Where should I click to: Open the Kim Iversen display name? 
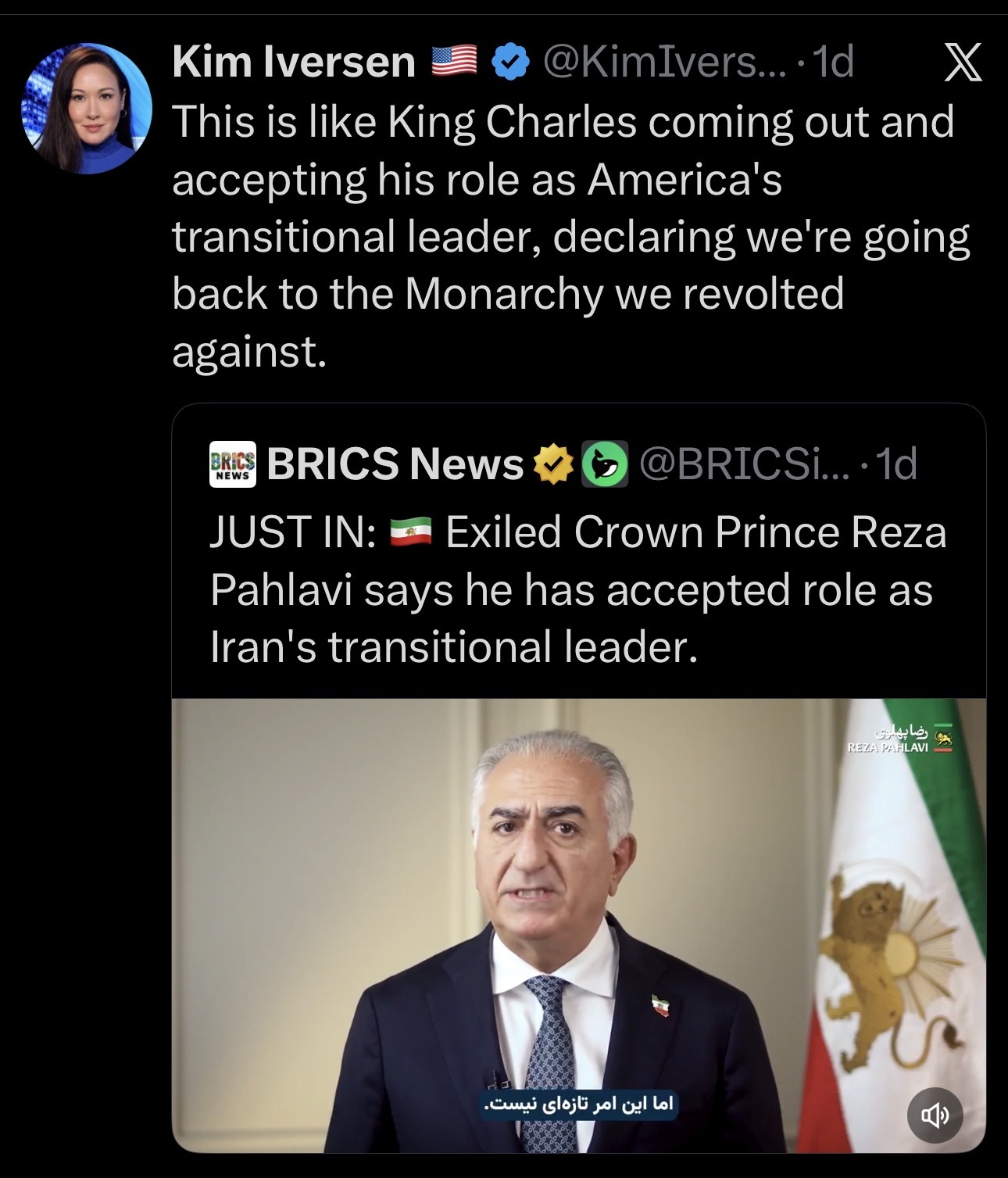293,62
